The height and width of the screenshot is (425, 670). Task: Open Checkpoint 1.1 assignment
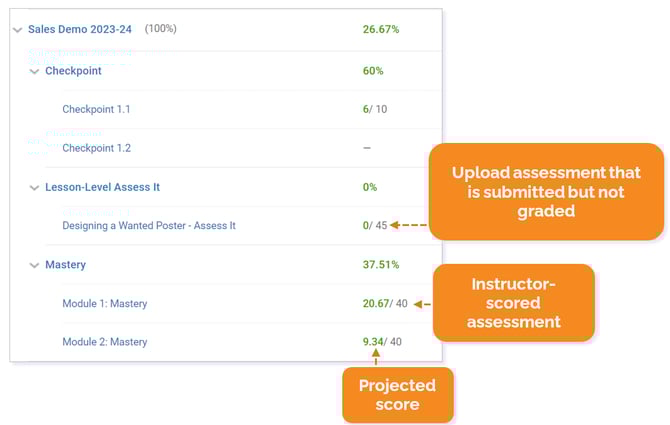[96, 109]
